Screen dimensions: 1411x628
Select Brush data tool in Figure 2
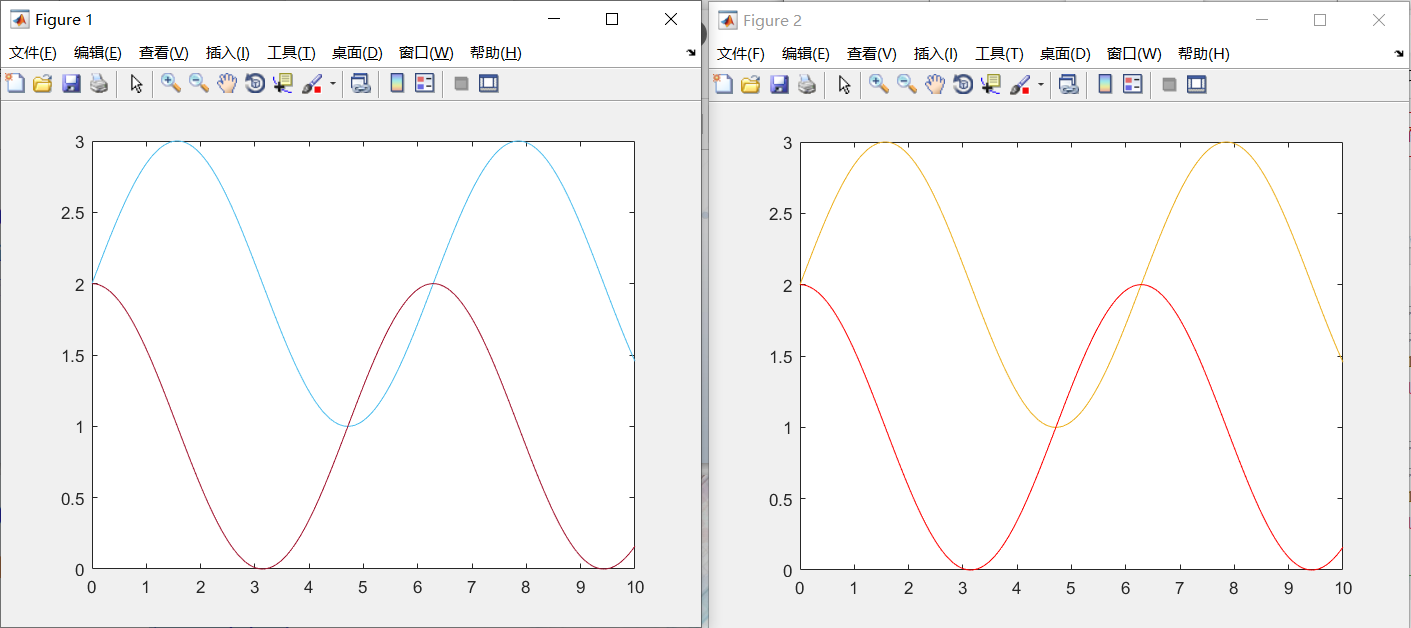click(x=1021, y=85)
